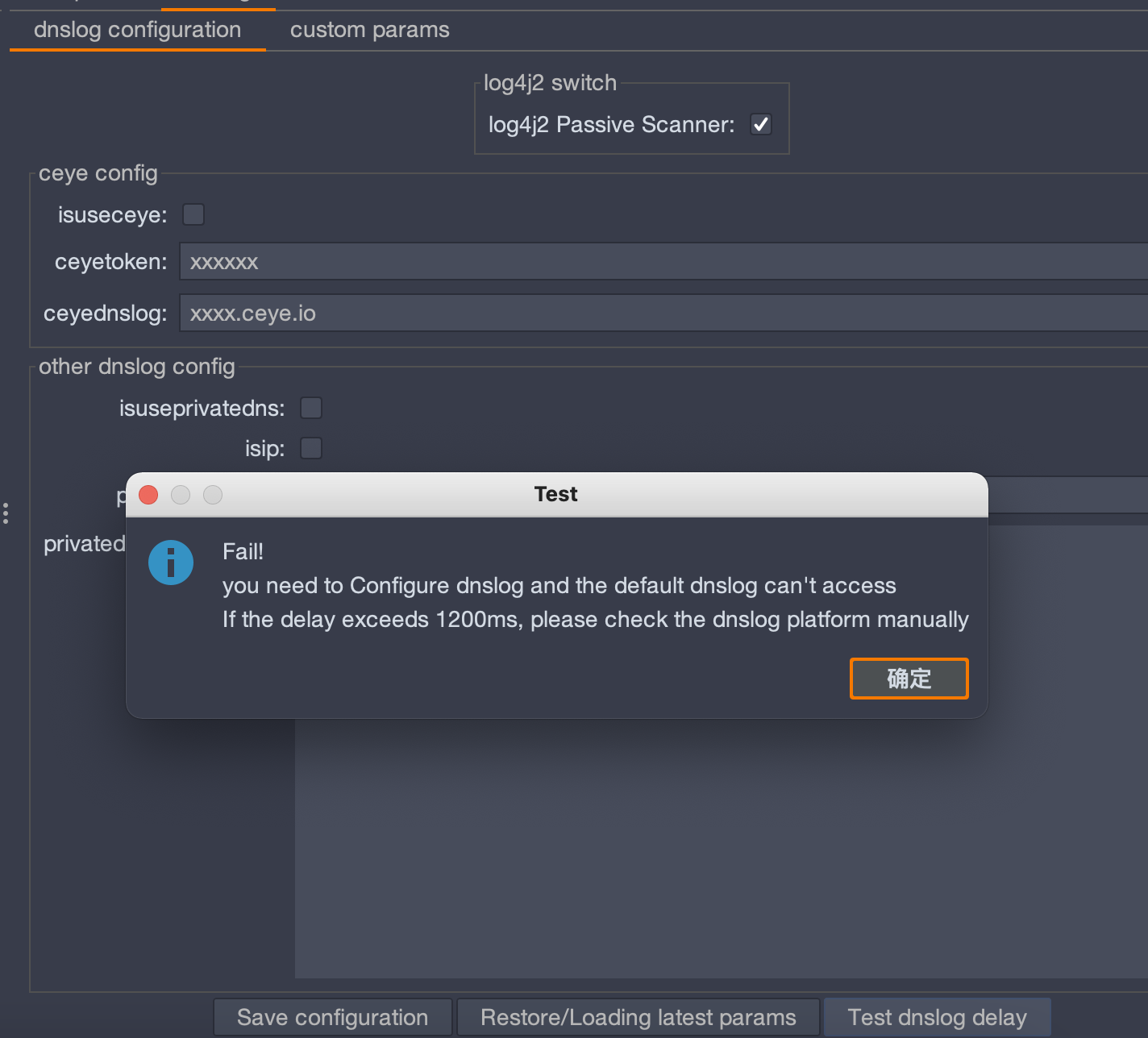Click the Save configuration button
Screen dimensions: 1148x1038
point(333,1017)
